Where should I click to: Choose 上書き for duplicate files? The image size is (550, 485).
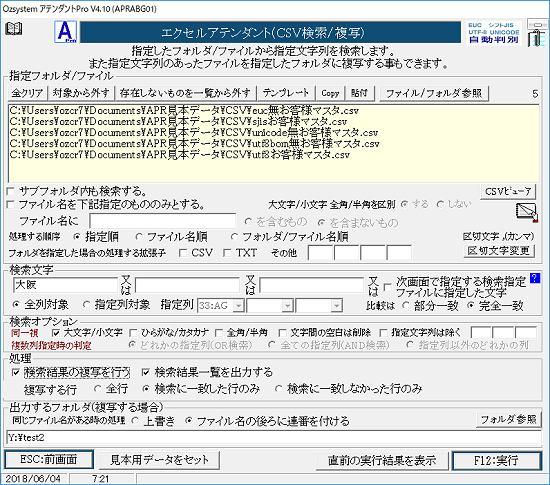click(135, 420)
